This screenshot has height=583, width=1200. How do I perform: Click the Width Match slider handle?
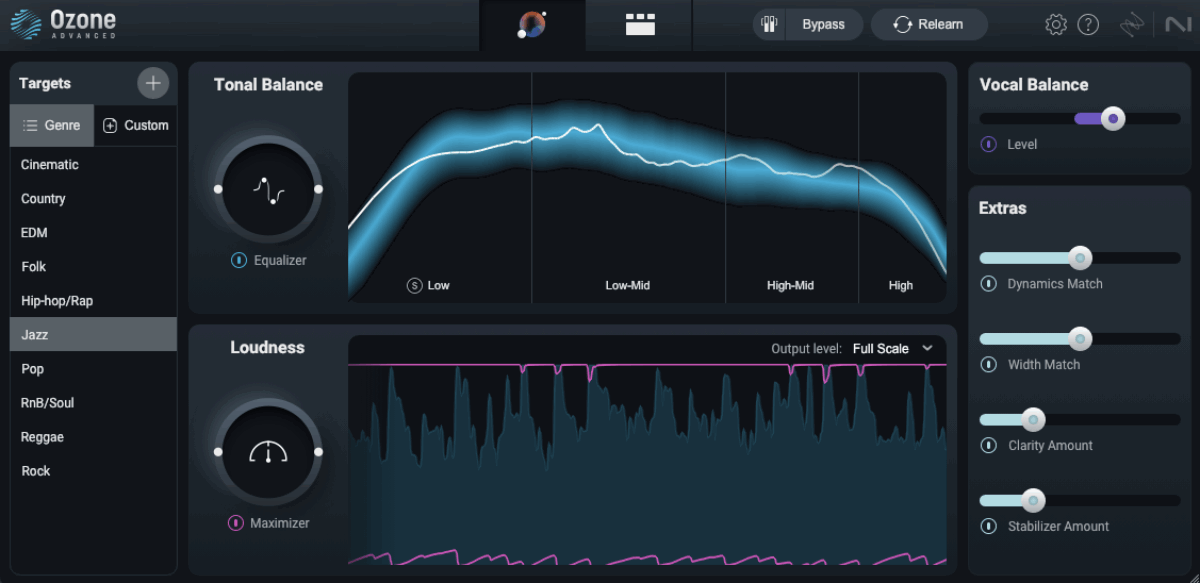tap(1080, 339)
